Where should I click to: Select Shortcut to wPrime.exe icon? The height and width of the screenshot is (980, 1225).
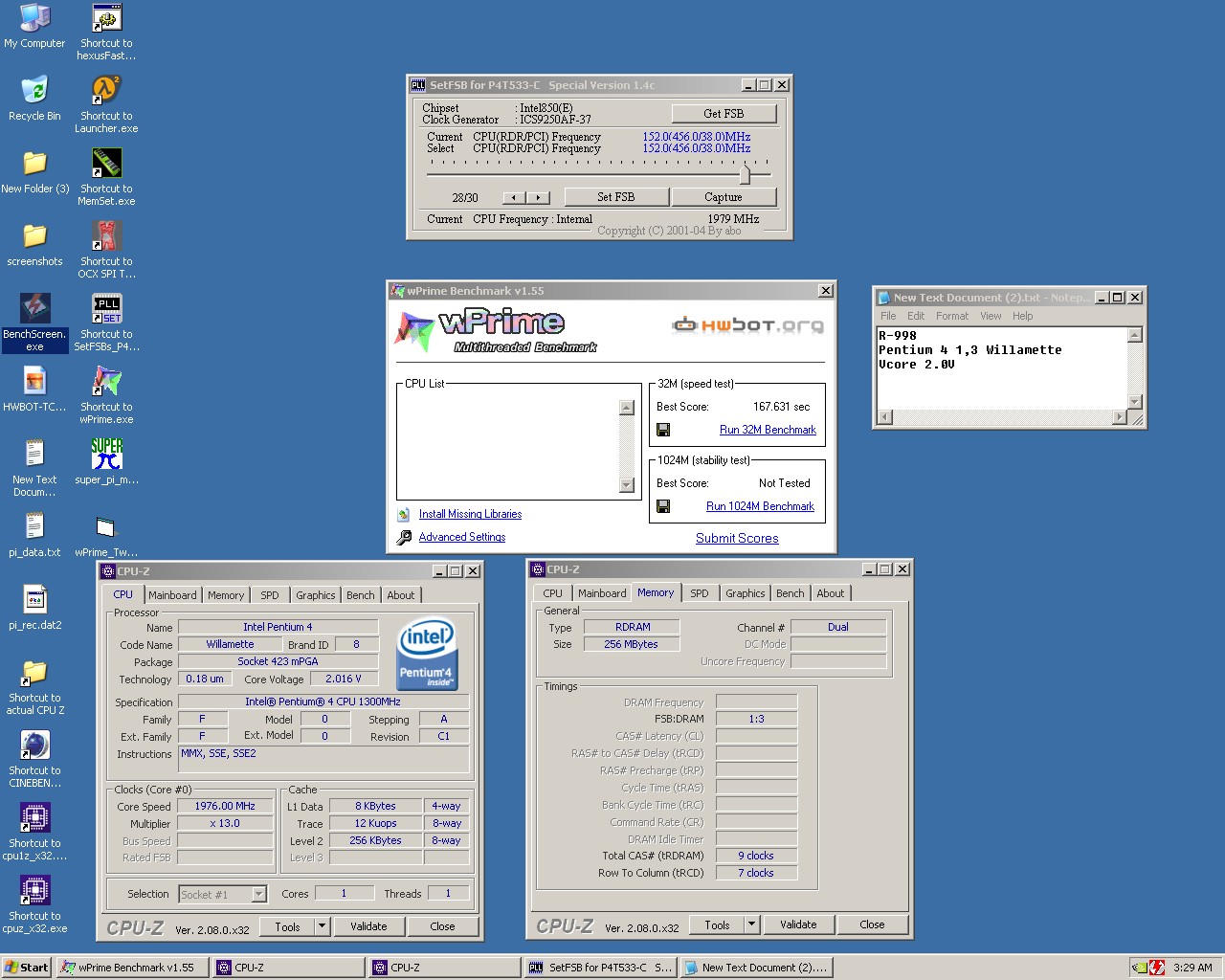(x=106, y=395)
